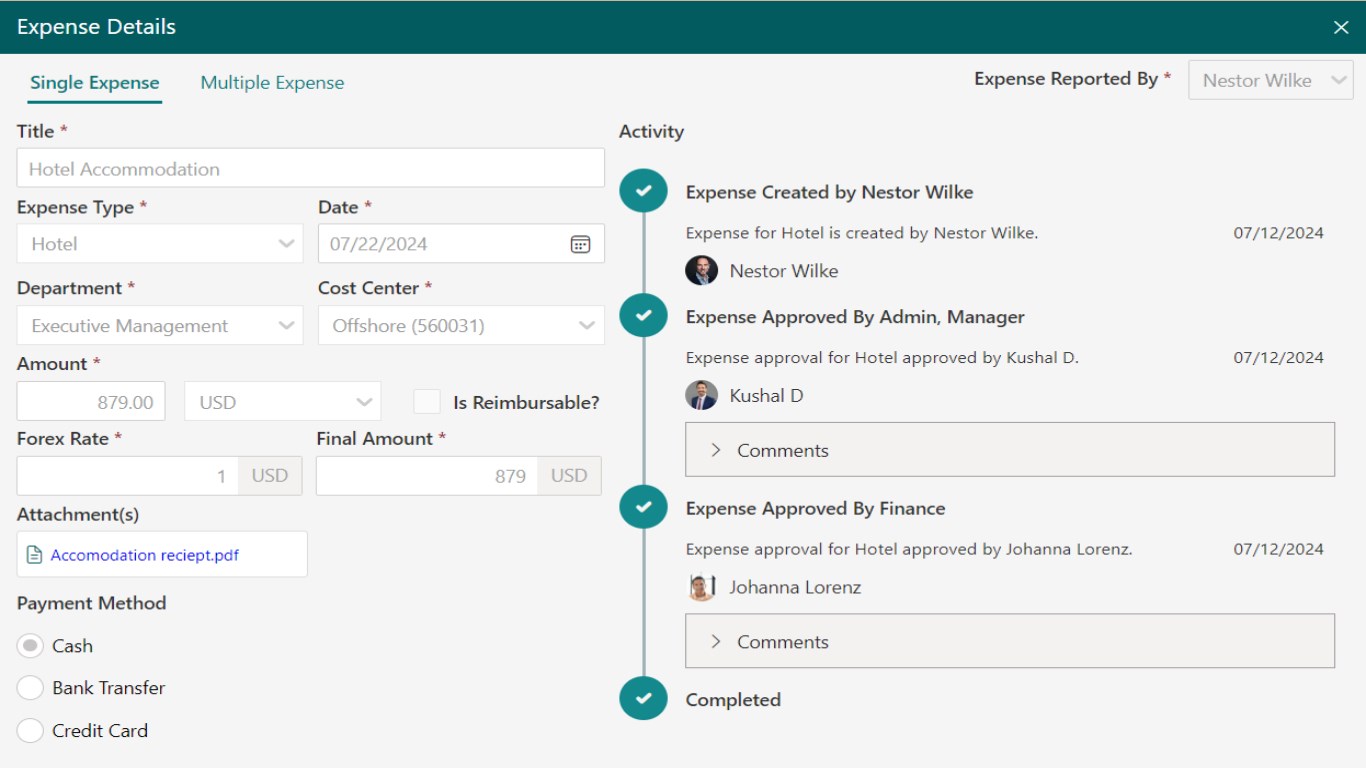Expand Comments under Johanna Lorenz approval

pos(1009,642)
